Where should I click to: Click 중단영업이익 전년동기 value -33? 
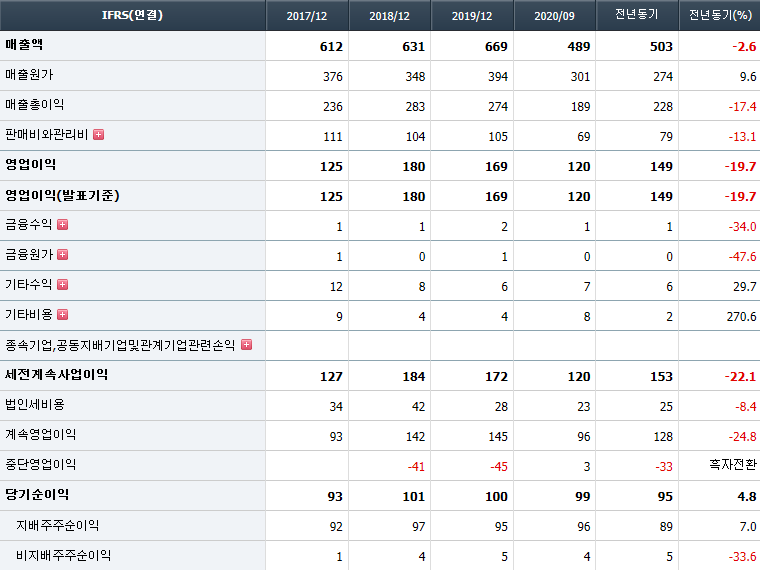(x=664, y=467)
